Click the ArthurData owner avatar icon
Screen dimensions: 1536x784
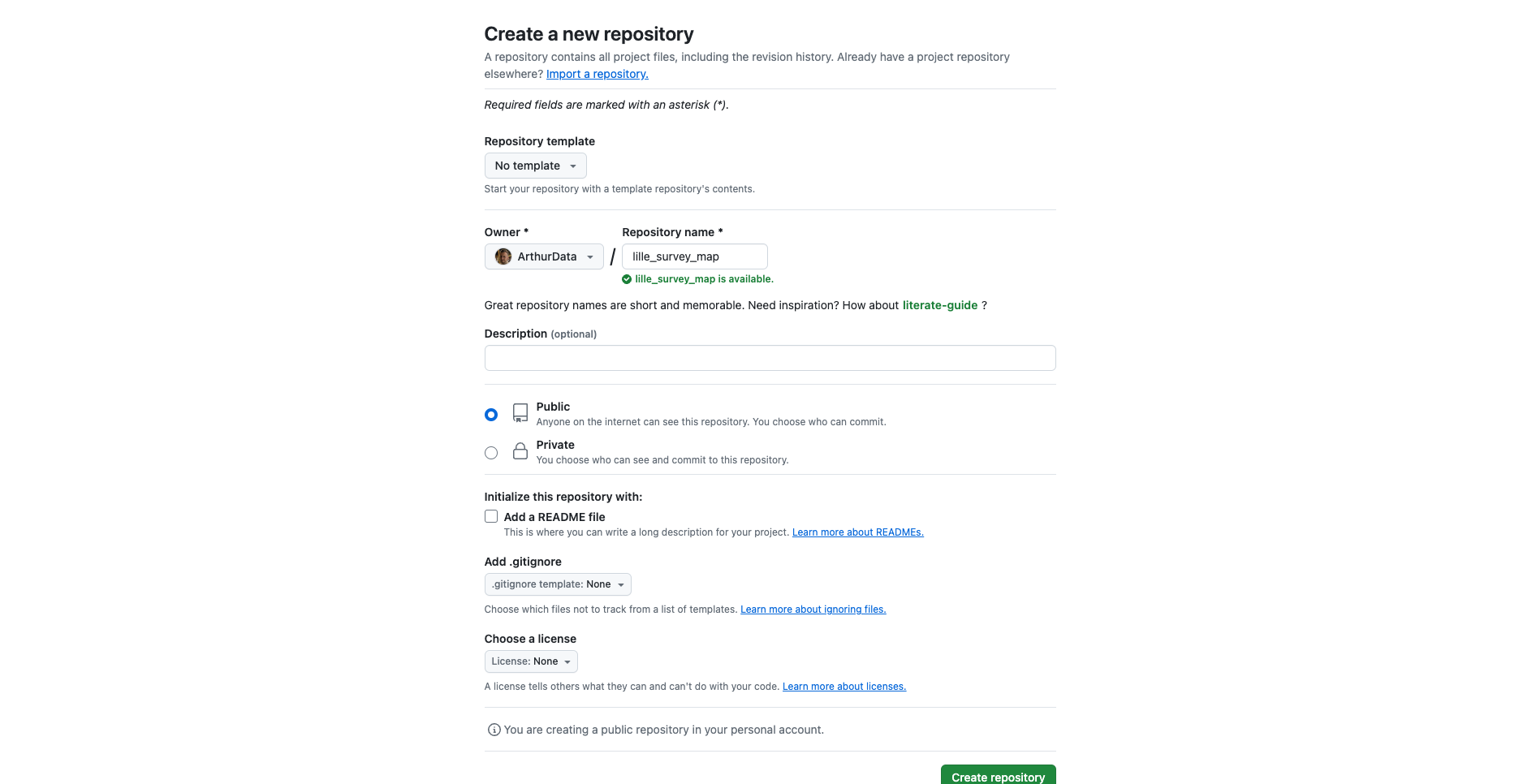click(x=503, y=256)
